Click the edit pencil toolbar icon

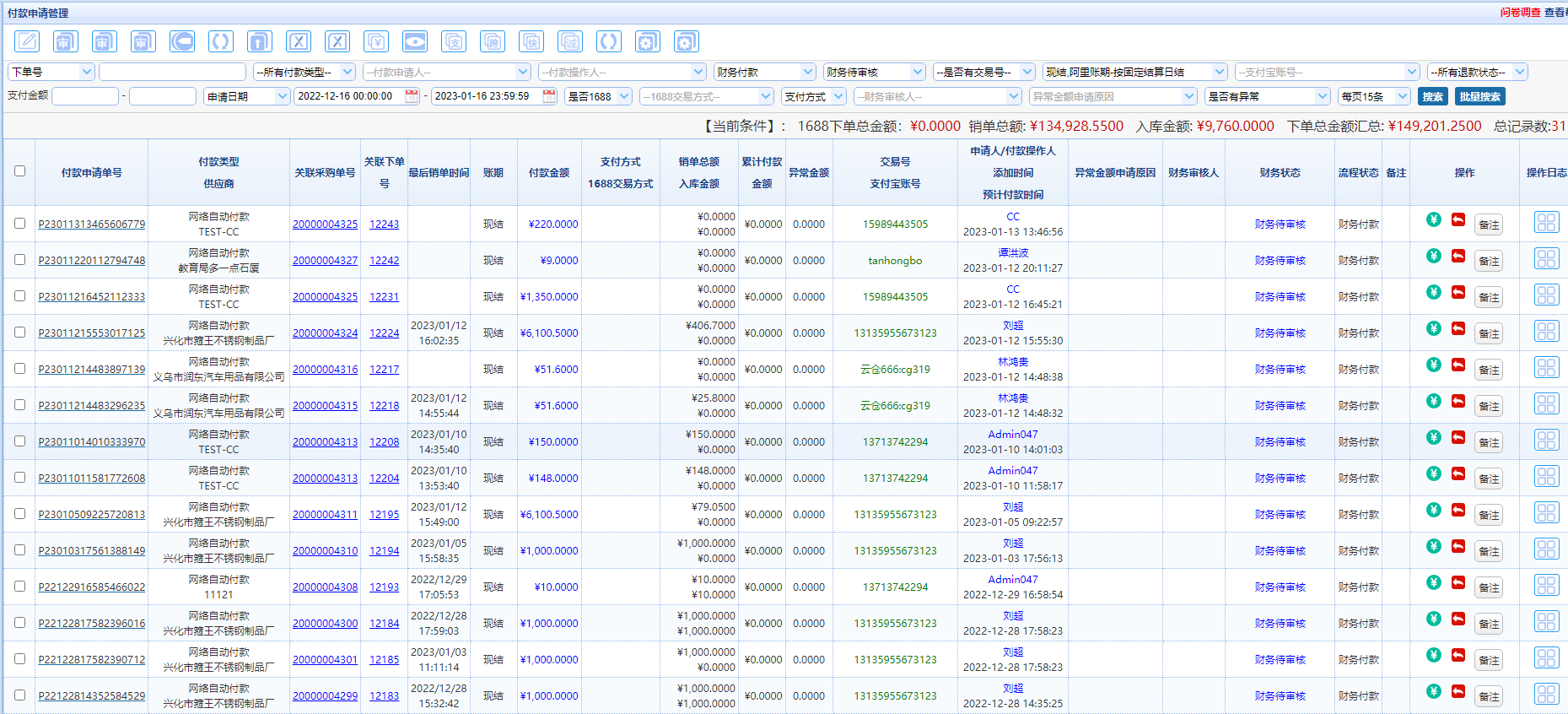[27, 41]
